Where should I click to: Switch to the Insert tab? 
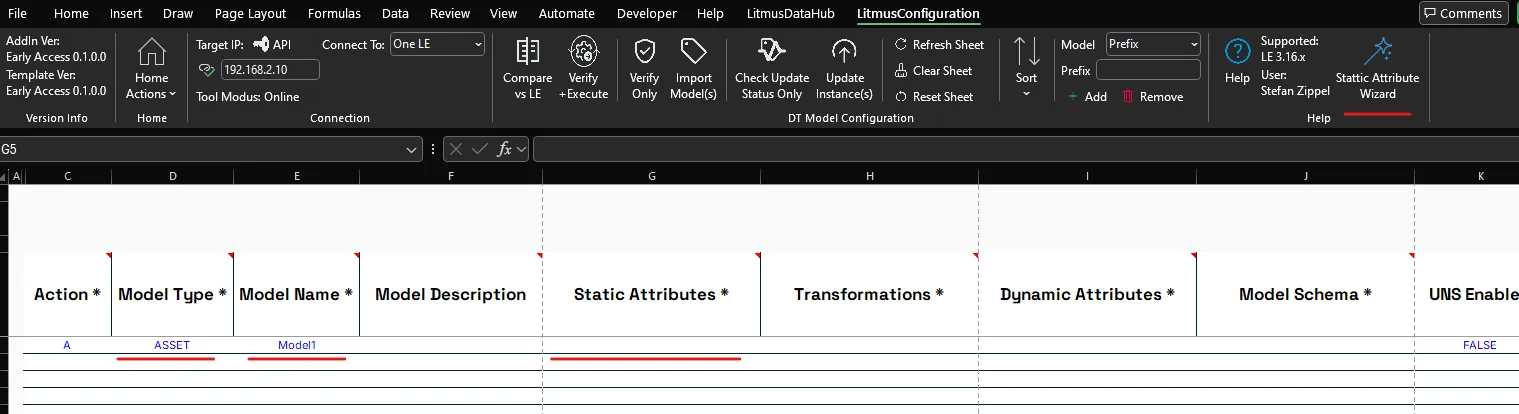pyautogui.click(x=124, y=13)
